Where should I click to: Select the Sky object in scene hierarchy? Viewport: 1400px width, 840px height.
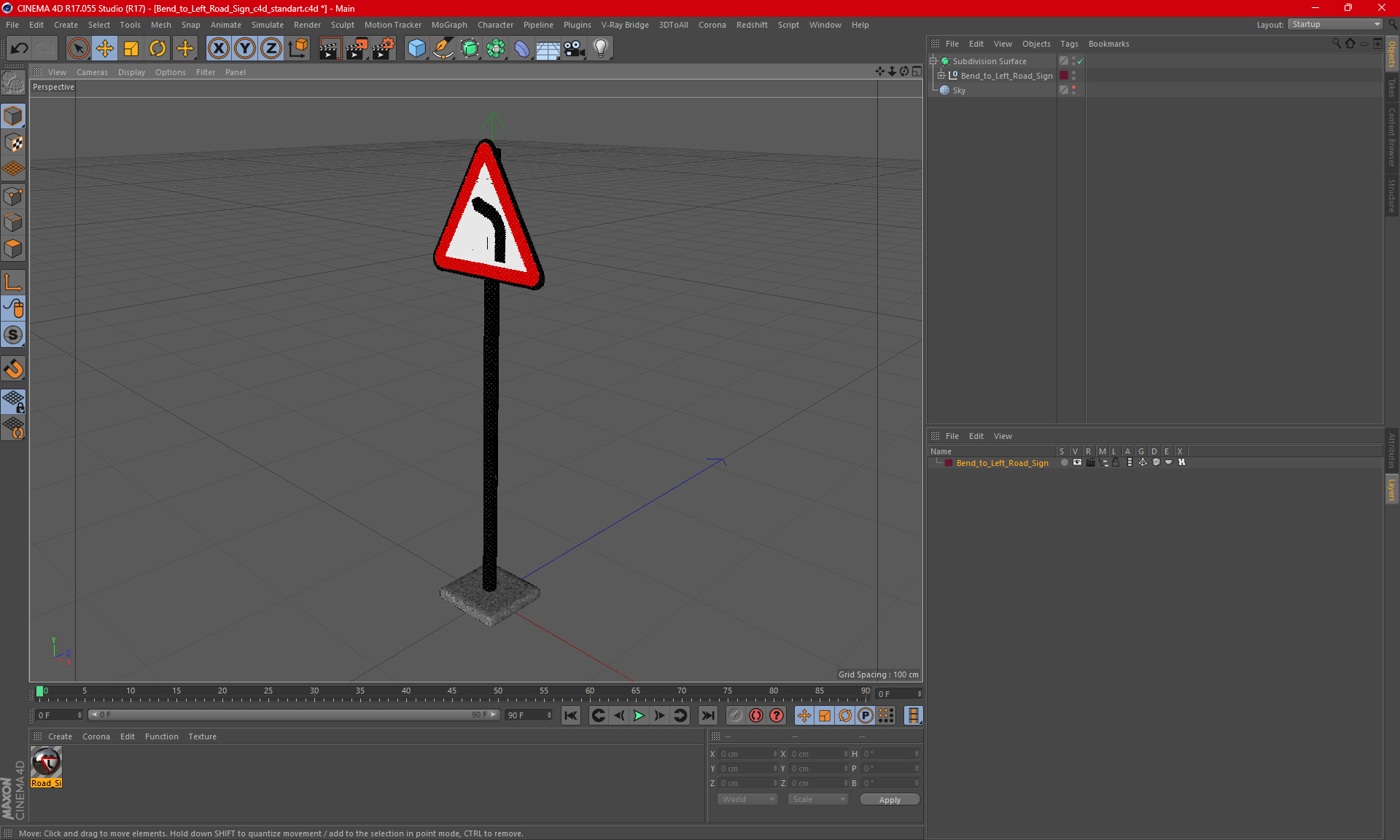958,90
